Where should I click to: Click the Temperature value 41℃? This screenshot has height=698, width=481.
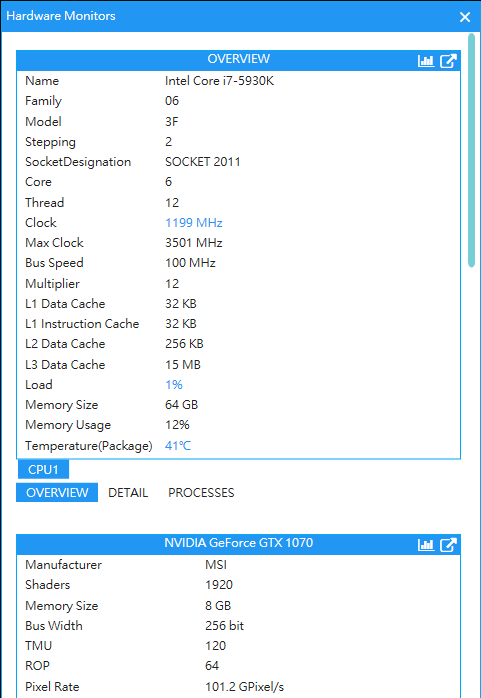pos(178,446)
